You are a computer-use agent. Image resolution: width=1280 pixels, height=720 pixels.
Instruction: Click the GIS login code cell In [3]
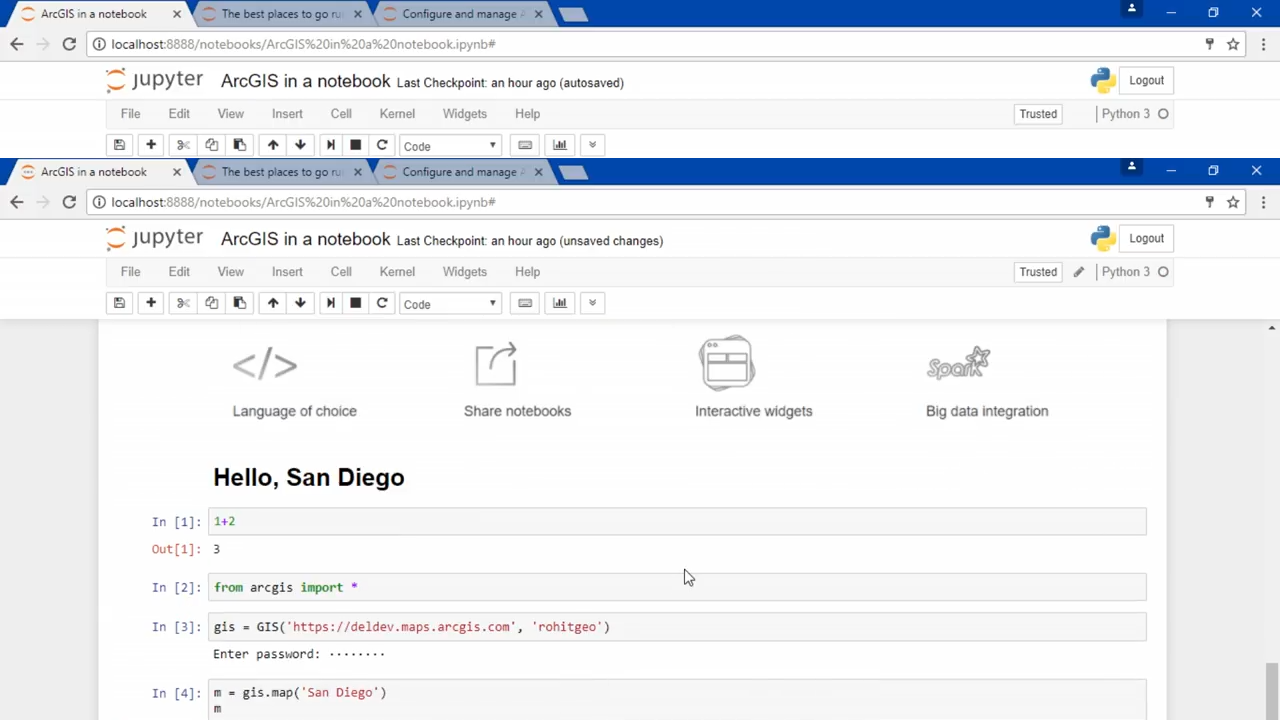tap(678, 627)
